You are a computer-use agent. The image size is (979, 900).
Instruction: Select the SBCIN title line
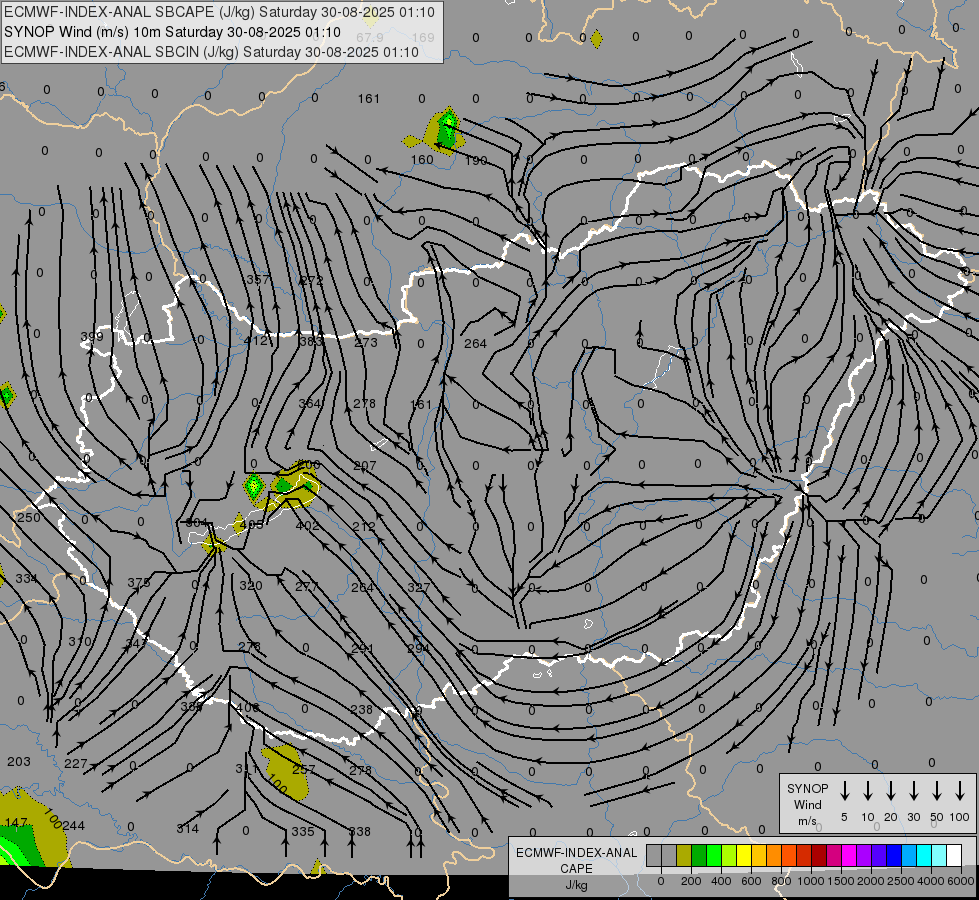(211, 52)
